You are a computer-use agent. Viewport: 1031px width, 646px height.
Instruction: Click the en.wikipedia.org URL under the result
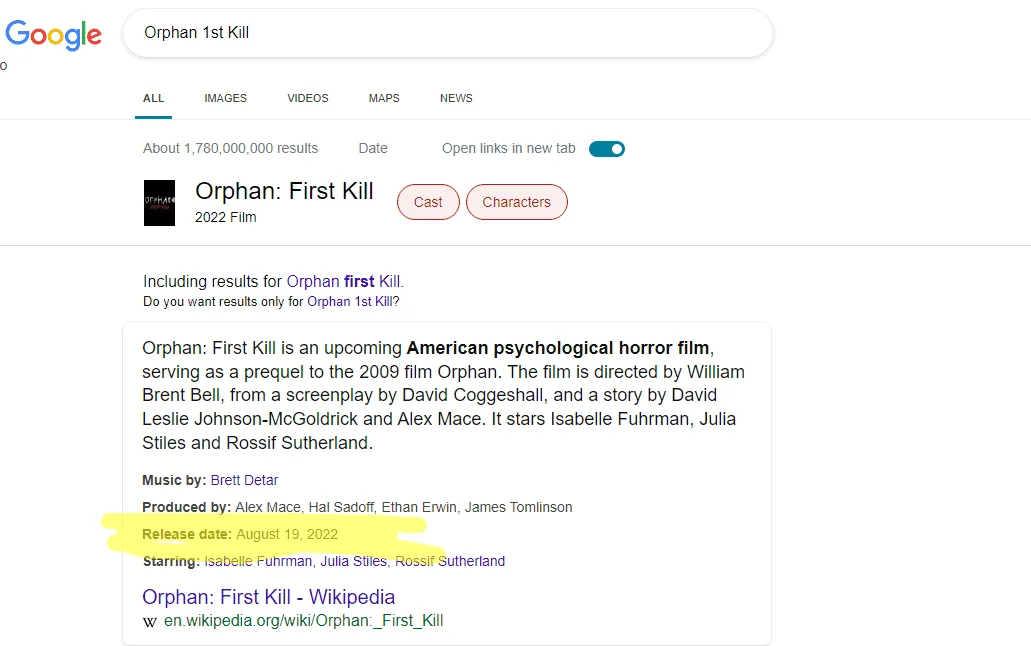(x=303, y=620)
